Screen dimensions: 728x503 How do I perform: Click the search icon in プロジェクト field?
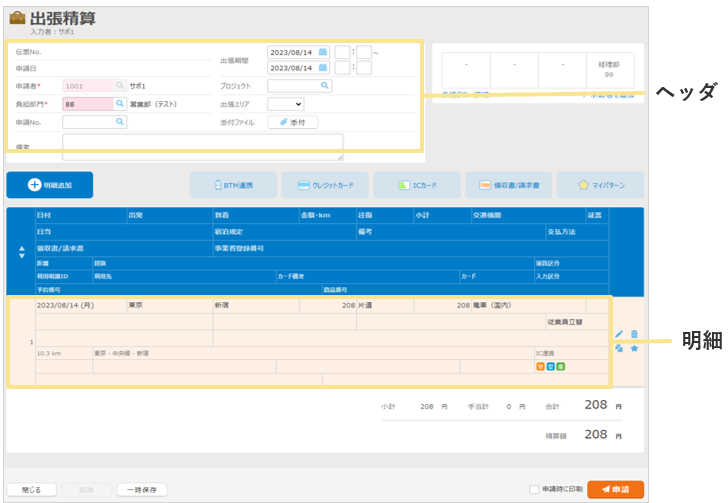click(324, 86)
